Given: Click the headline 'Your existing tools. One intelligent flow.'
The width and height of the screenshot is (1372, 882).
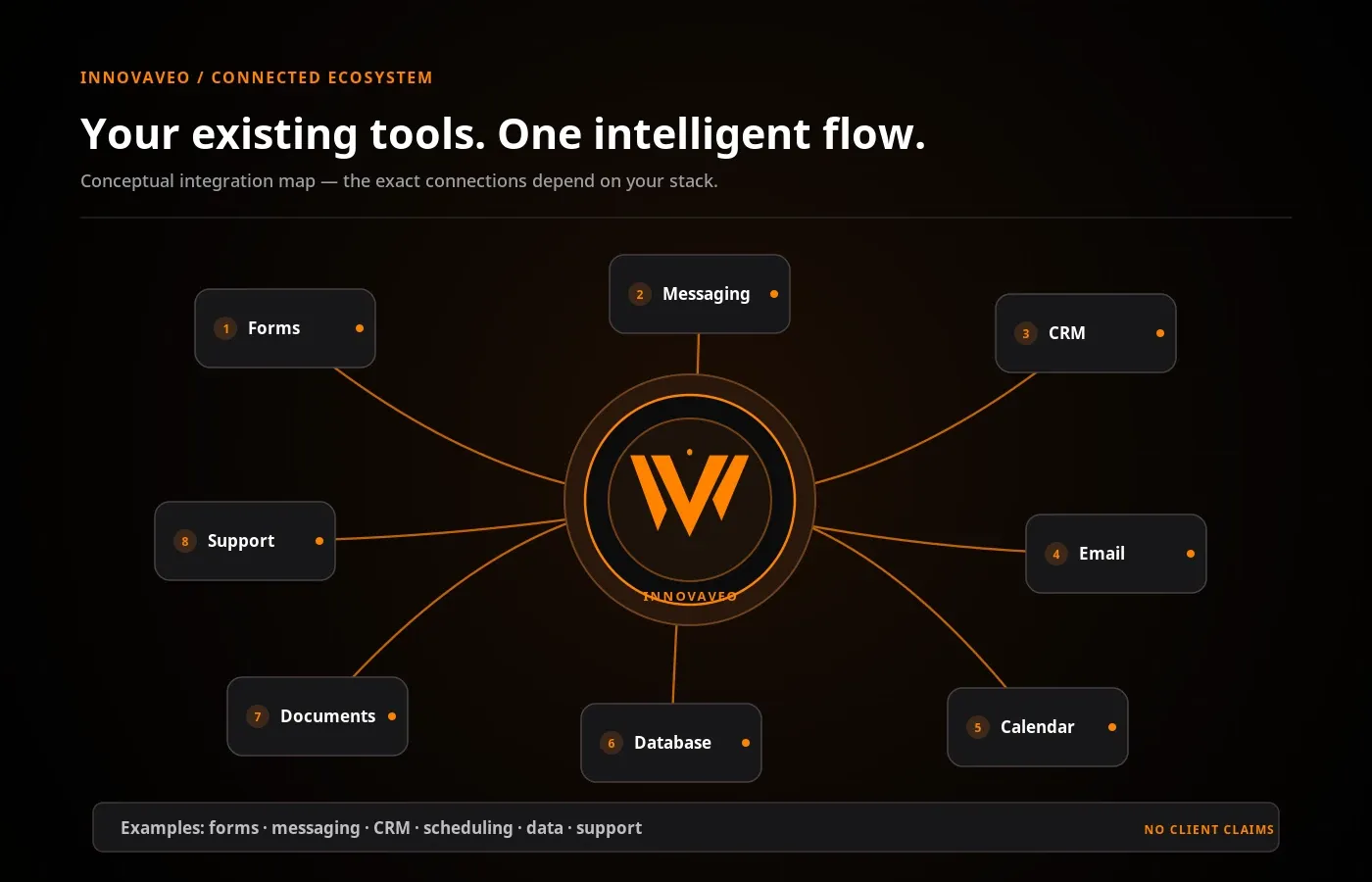Looking at the screenshot, I should pyautogui.click(x=503, y=134).
